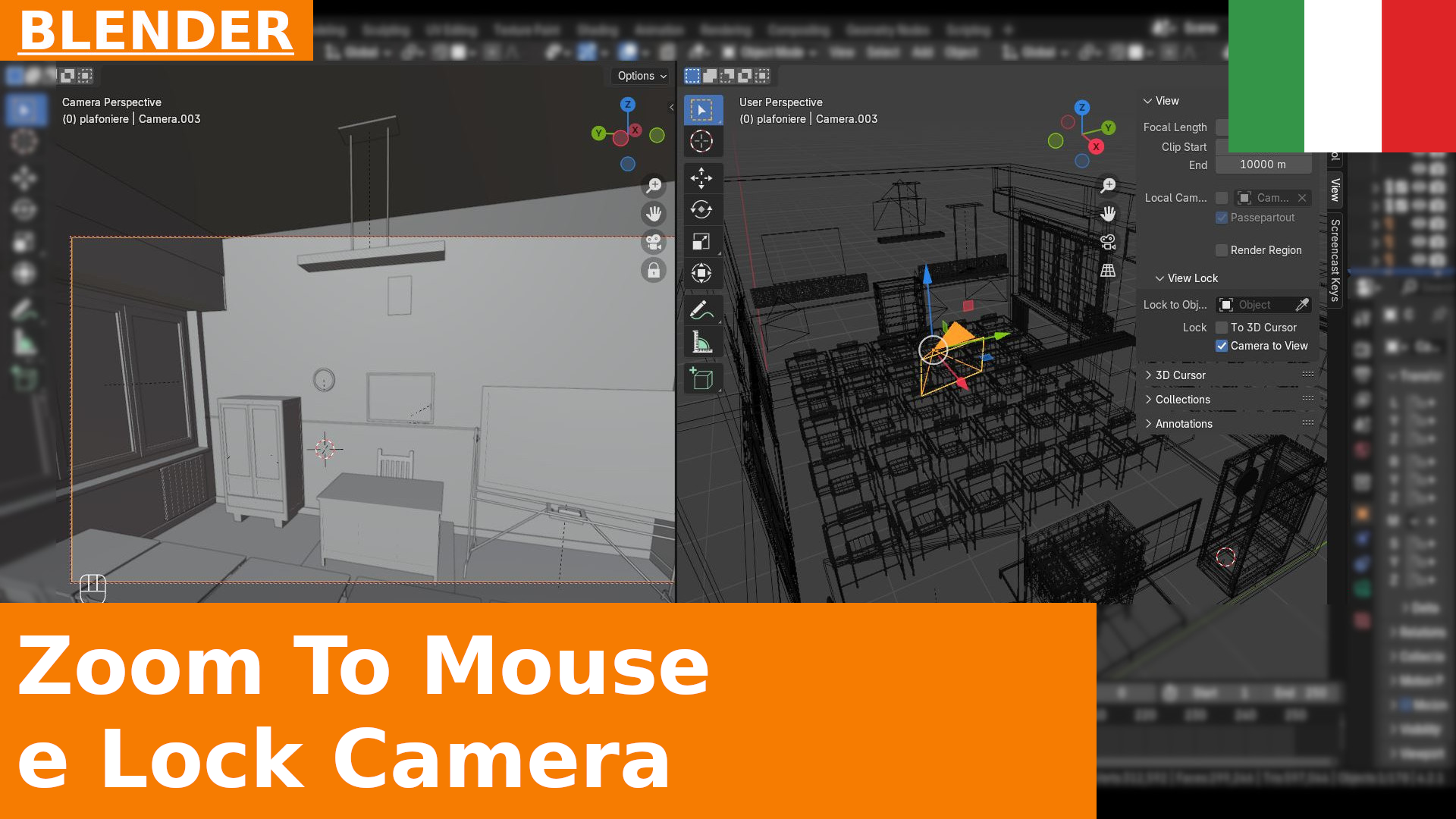Click zoom magnifier icon in Camera Perspective viewport
This screenshot has height=819, width=1456.
(654, 186)
